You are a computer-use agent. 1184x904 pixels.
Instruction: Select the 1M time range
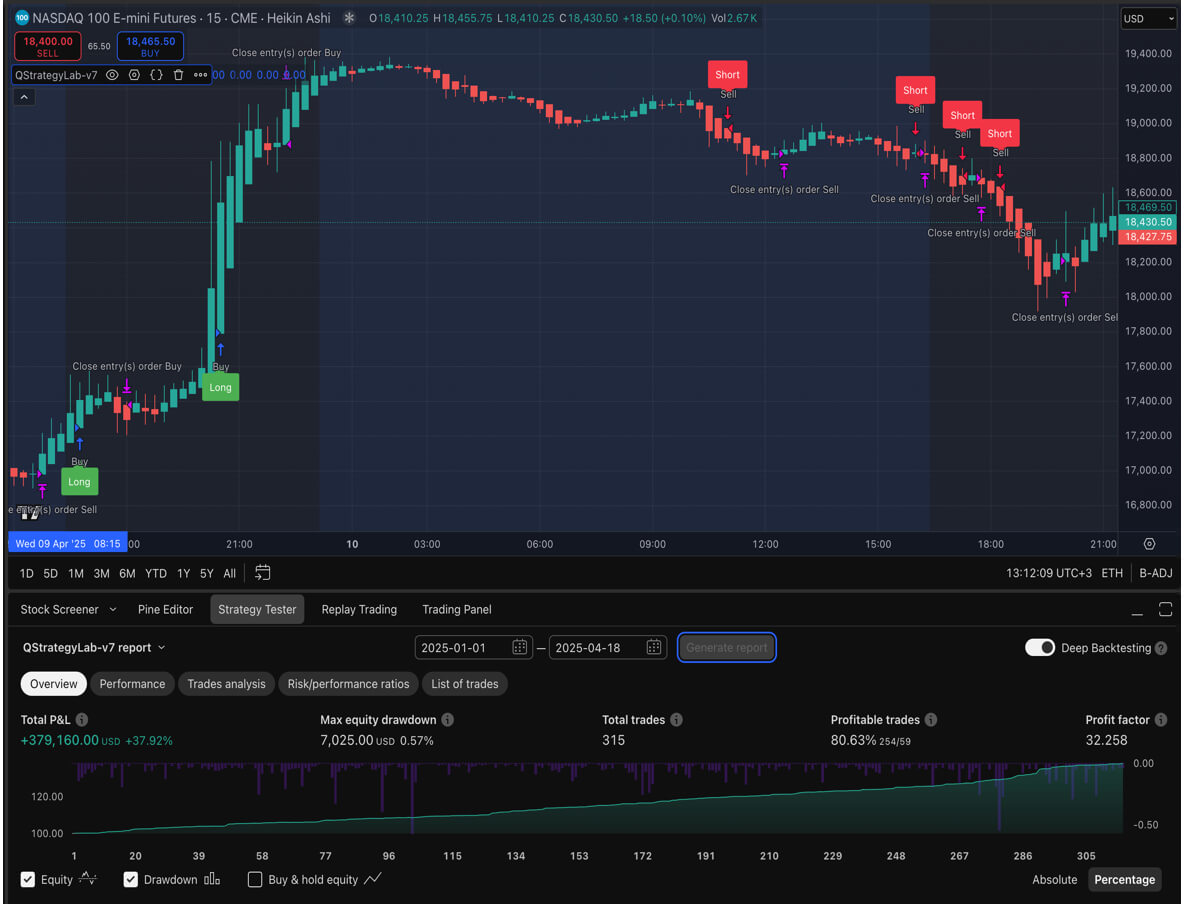coord(76,573)
